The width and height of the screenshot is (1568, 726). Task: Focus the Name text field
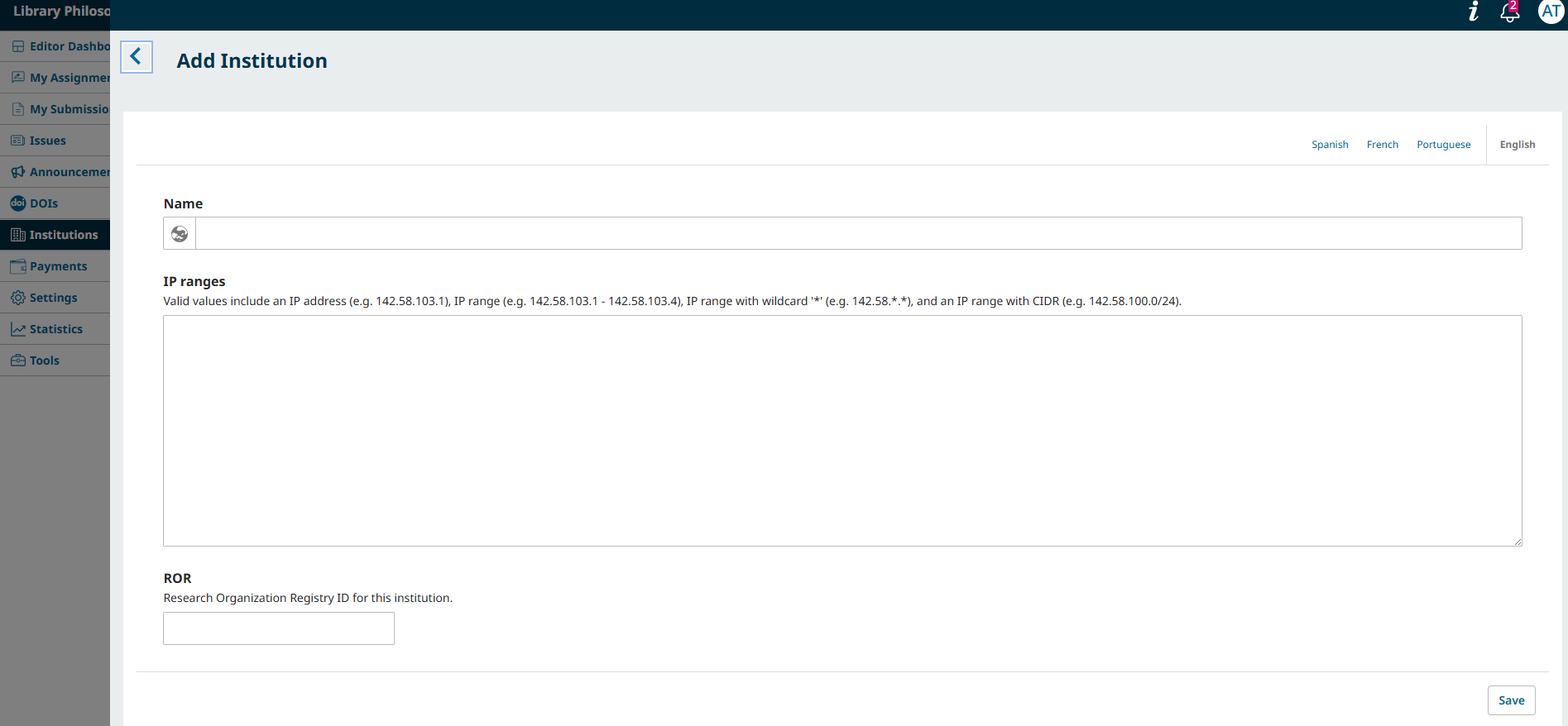click(858, 234)
